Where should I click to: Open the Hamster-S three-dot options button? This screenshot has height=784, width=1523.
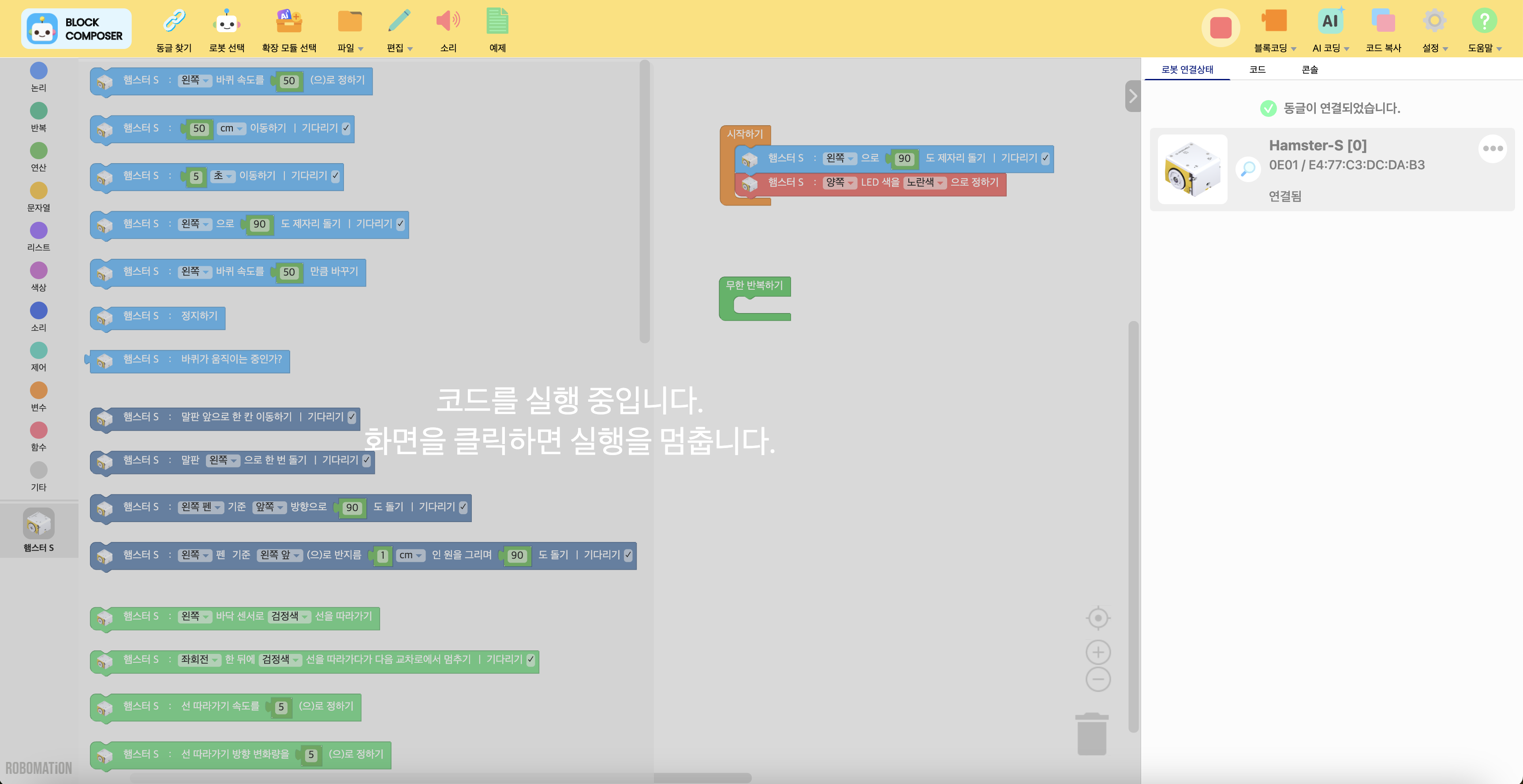pyautogui.click(x=1492, y=149)
